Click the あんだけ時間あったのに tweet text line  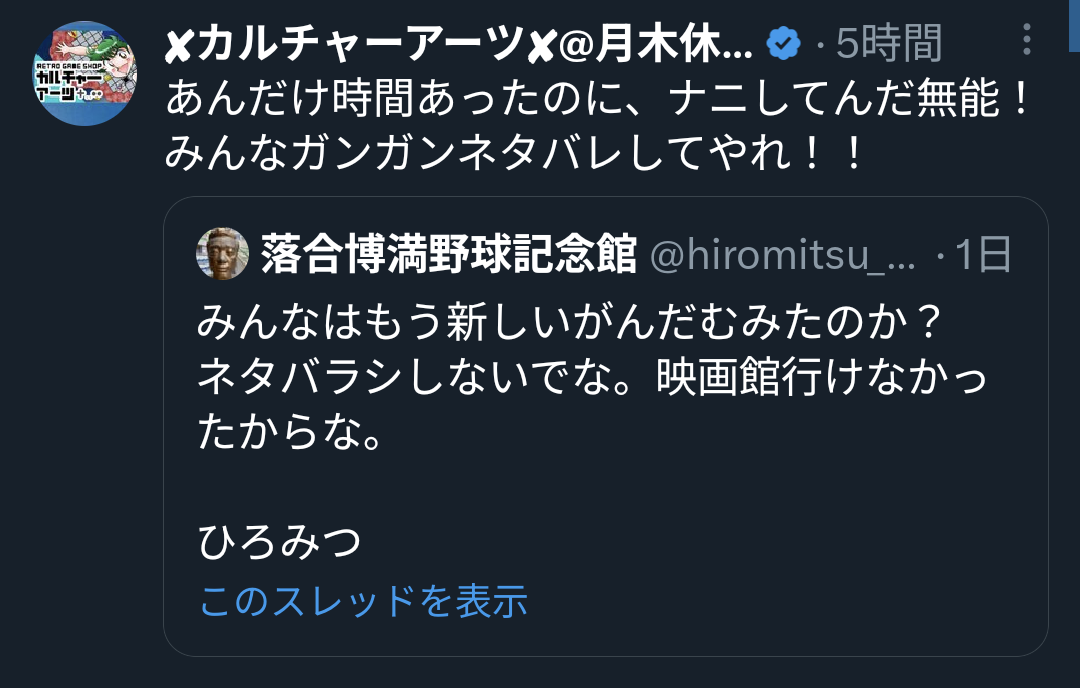pos(597,98)
